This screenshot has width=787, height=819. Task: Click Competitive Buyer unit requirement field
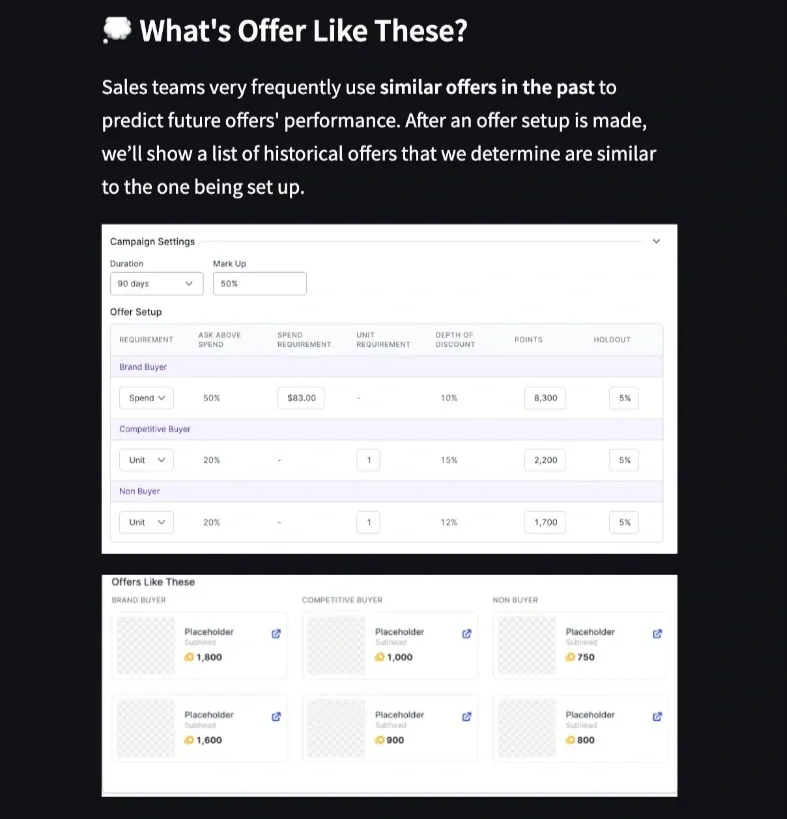pyautogui.click(x=369, y=460)
